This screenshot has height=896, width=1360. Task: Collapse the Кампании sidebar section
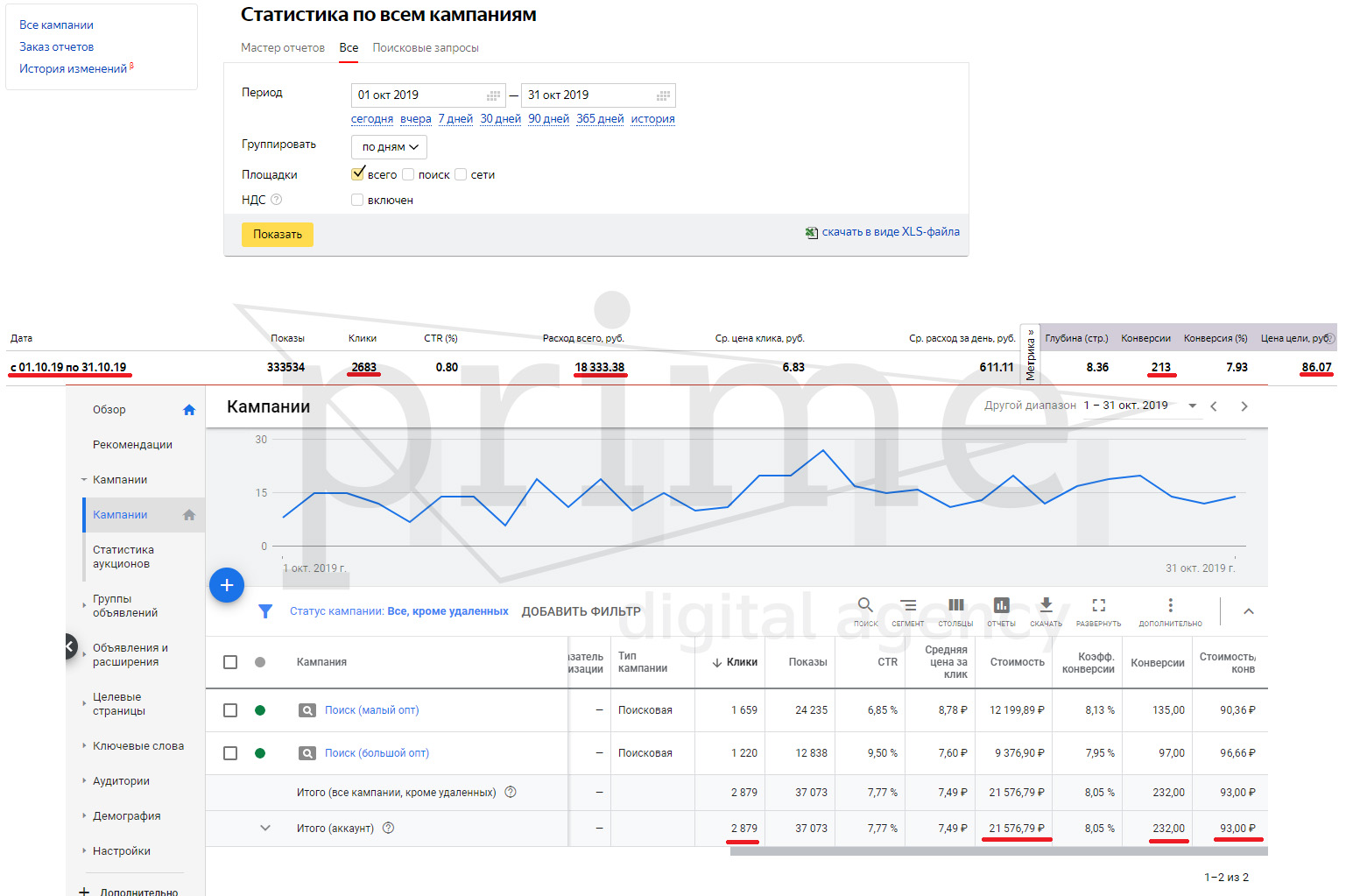click(84, 480)
